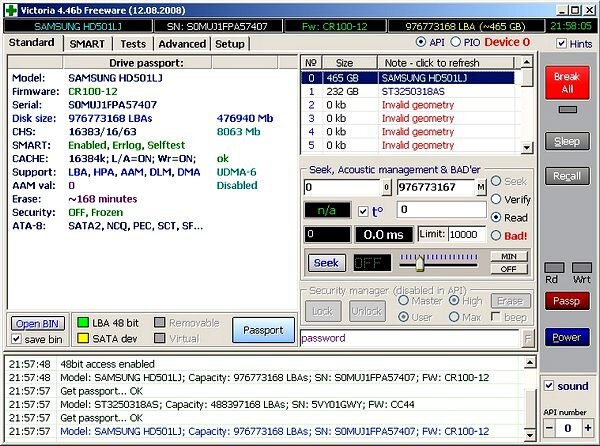Image resolution: width=600 pixels, height=446 pixels.
Task: Click the MIN acoustic button
Action: pyautogui.click(x=509, y=256)
